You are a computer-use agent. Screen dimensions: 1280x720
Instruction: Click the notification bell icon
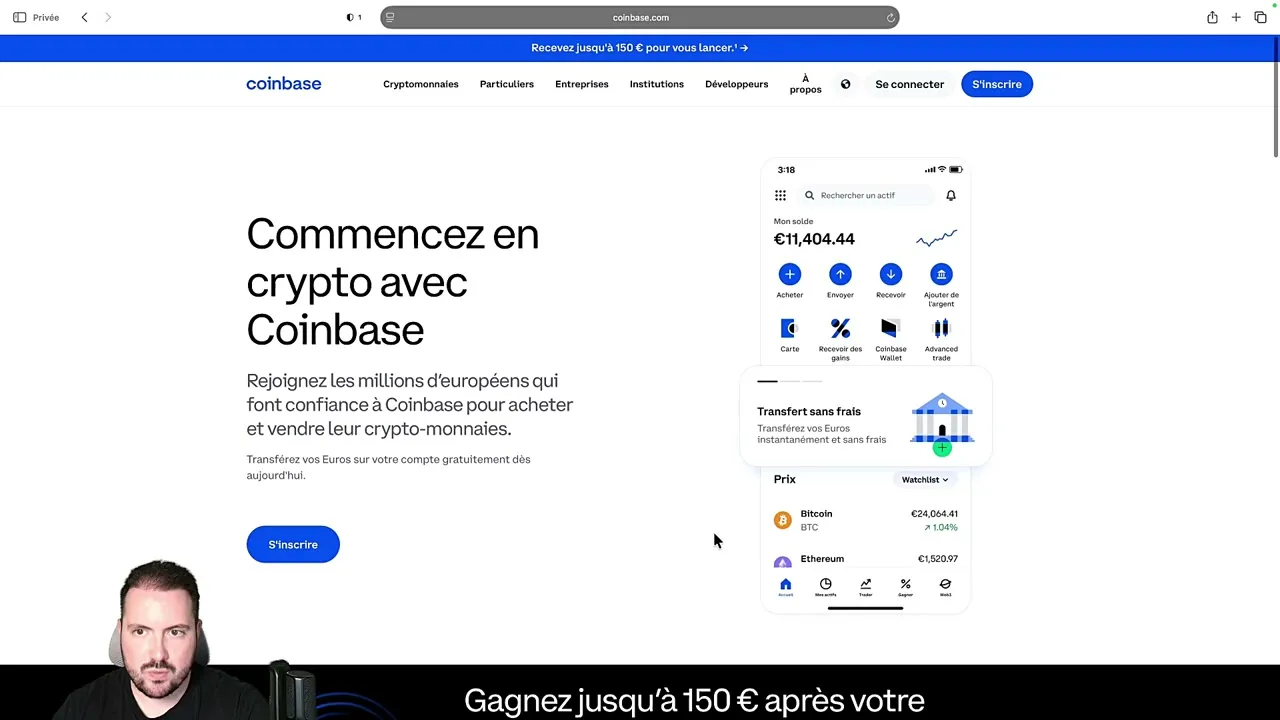pyautogui.click(x=951, y=195)
